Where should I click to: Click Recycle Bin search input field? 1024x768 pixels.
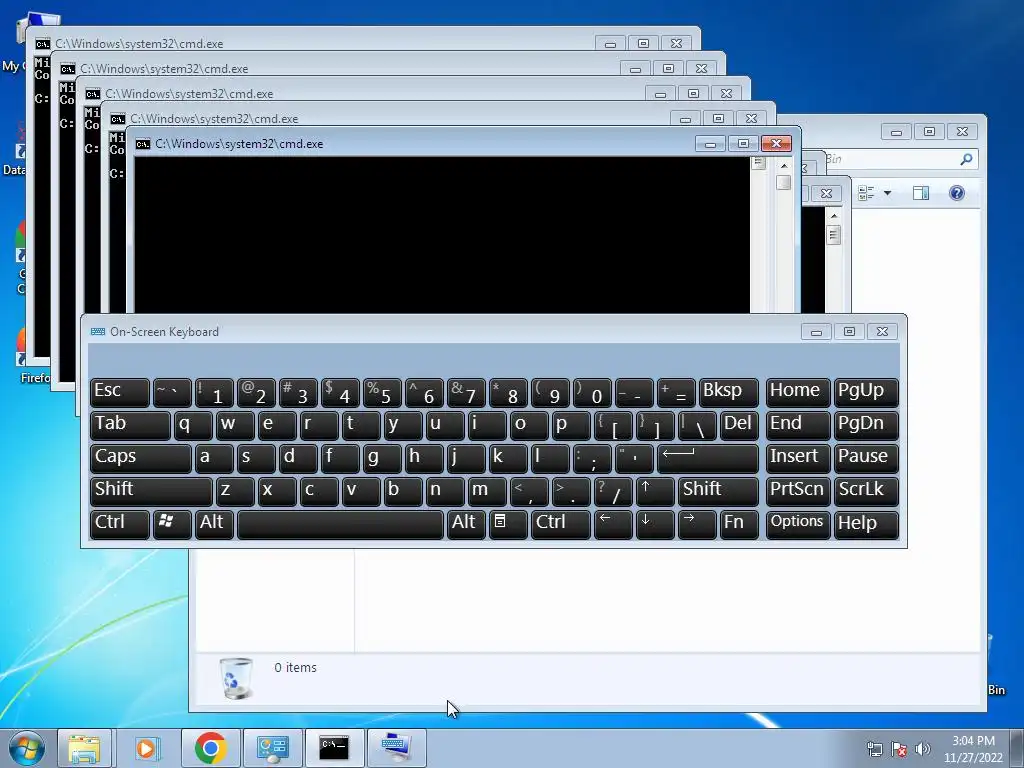(900, 159)
